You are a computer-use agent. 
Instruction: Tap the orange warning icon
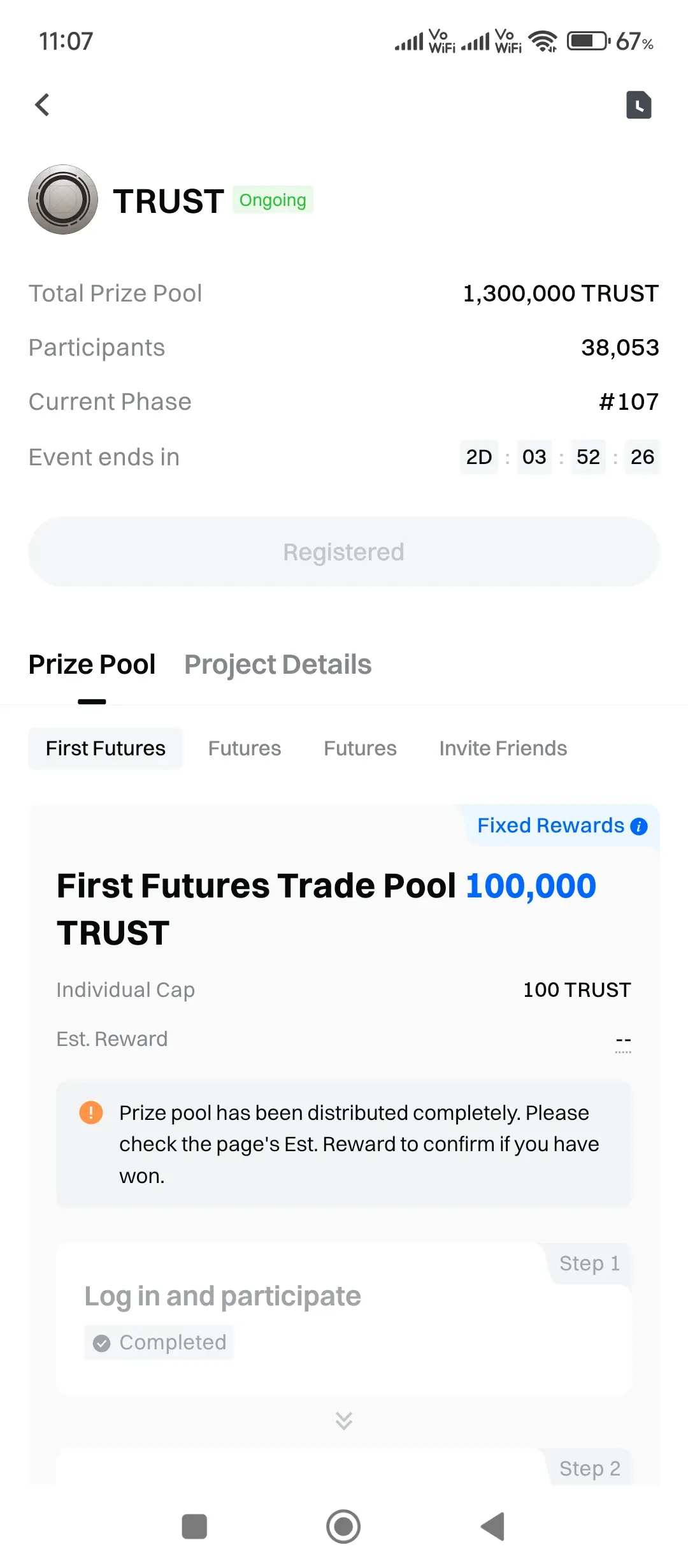point(91,1113)
